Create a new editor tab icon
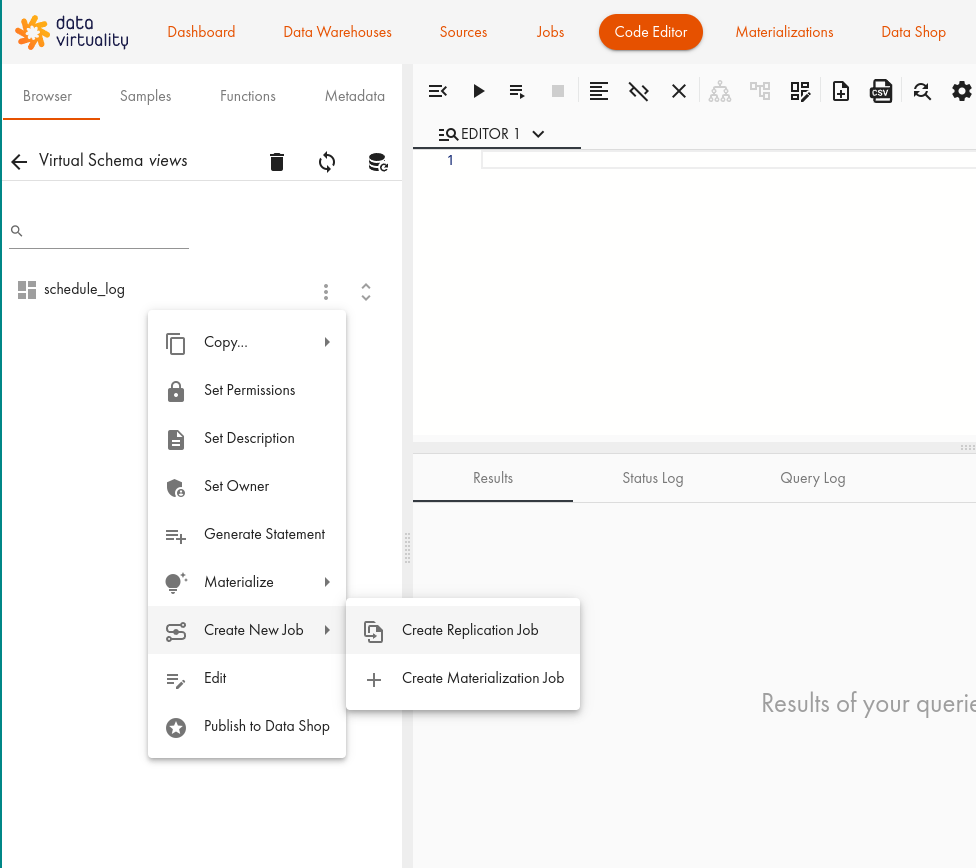976x868 pixels. (x=840, y=90)
